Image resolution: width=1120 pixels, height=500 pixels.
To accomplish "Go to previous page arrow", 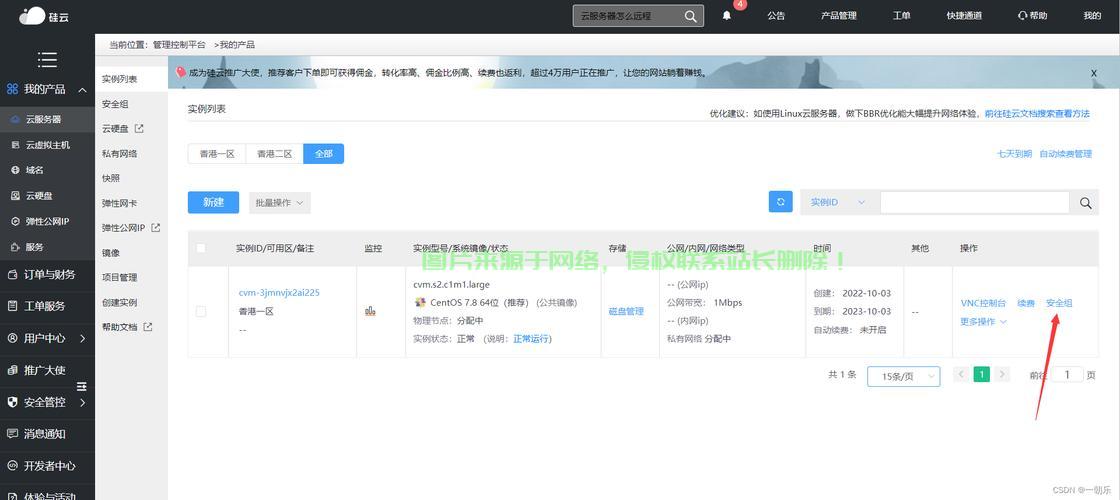I will click(x=961, y=374).
